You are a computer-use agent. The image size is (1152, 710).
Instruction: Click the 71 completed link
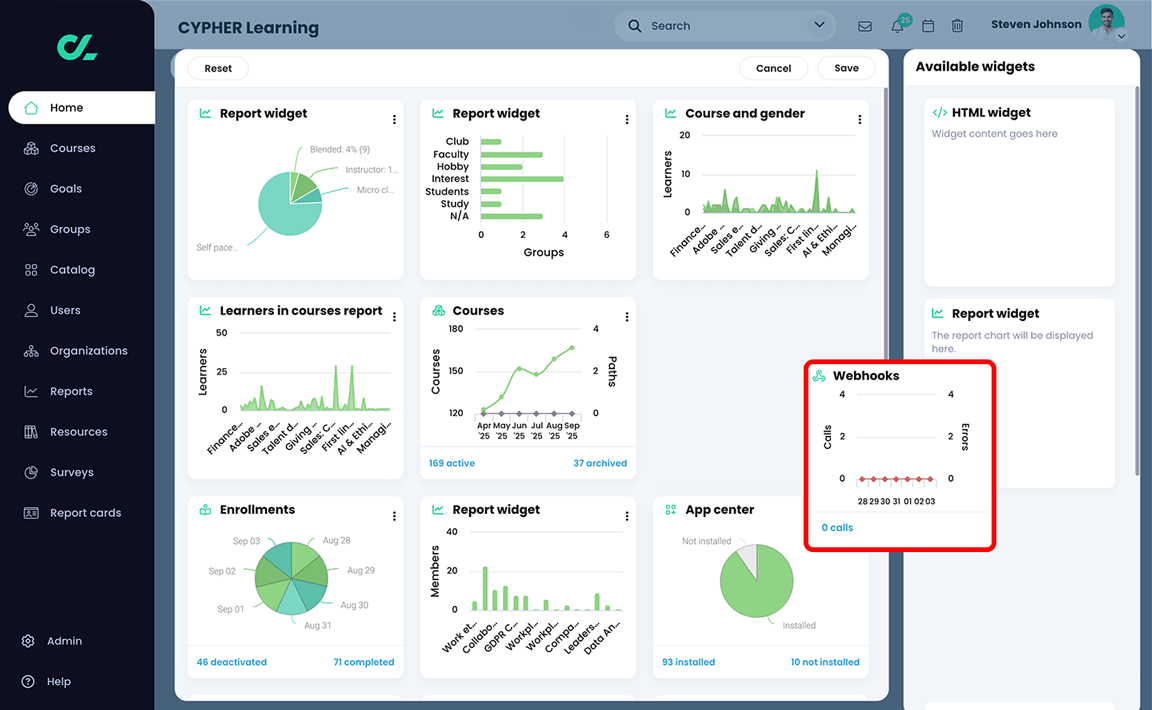(x=364, y=662)
